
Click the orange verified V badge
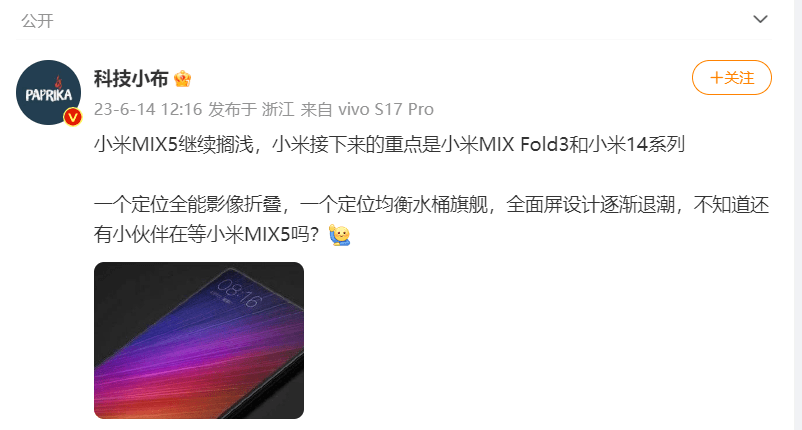pyautogui.click(x=73, y=117)
